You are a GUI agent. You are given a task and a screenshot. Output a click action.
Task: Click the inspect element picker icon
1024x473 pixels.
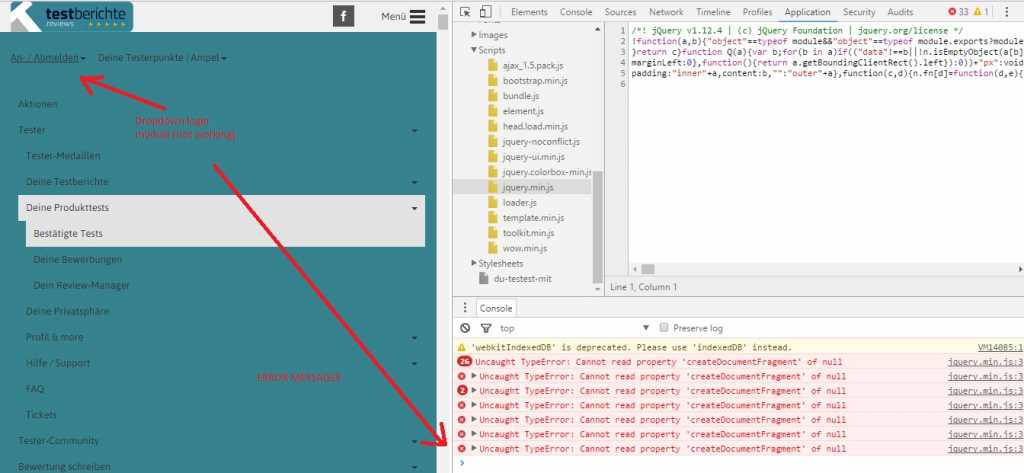pos(465,12)
